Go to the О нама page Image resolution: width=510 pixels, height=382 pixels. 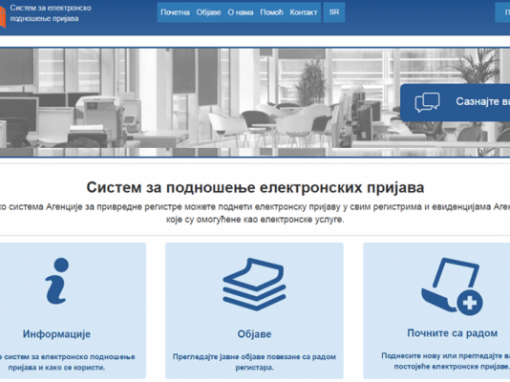[240, 12]
